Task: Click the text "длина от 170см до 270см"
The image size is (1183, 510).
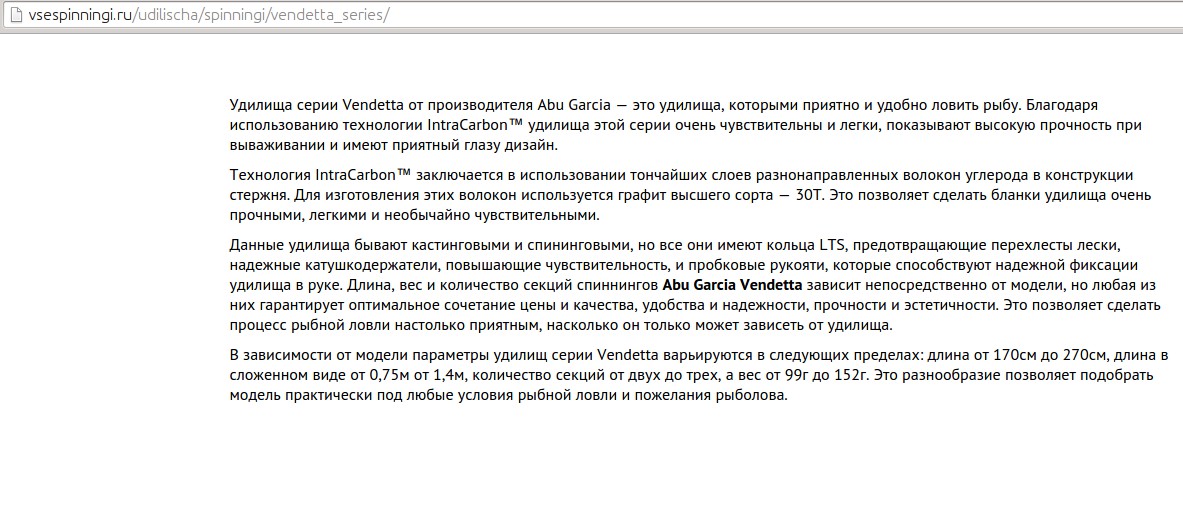Action: coord(1019,356)
